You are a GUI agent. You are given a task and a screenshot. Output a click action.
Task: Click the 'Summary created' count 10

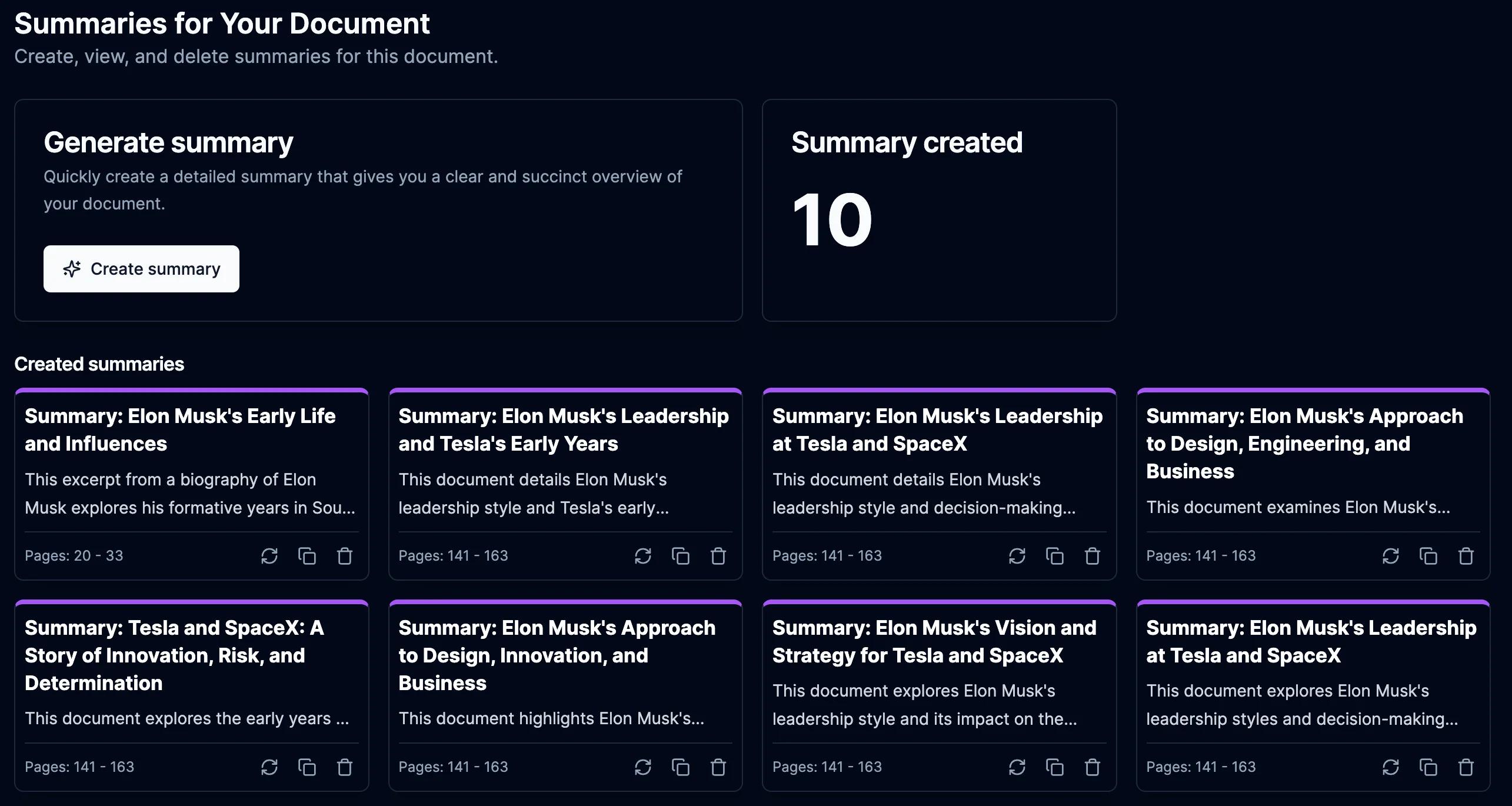[x=832, y=220]
